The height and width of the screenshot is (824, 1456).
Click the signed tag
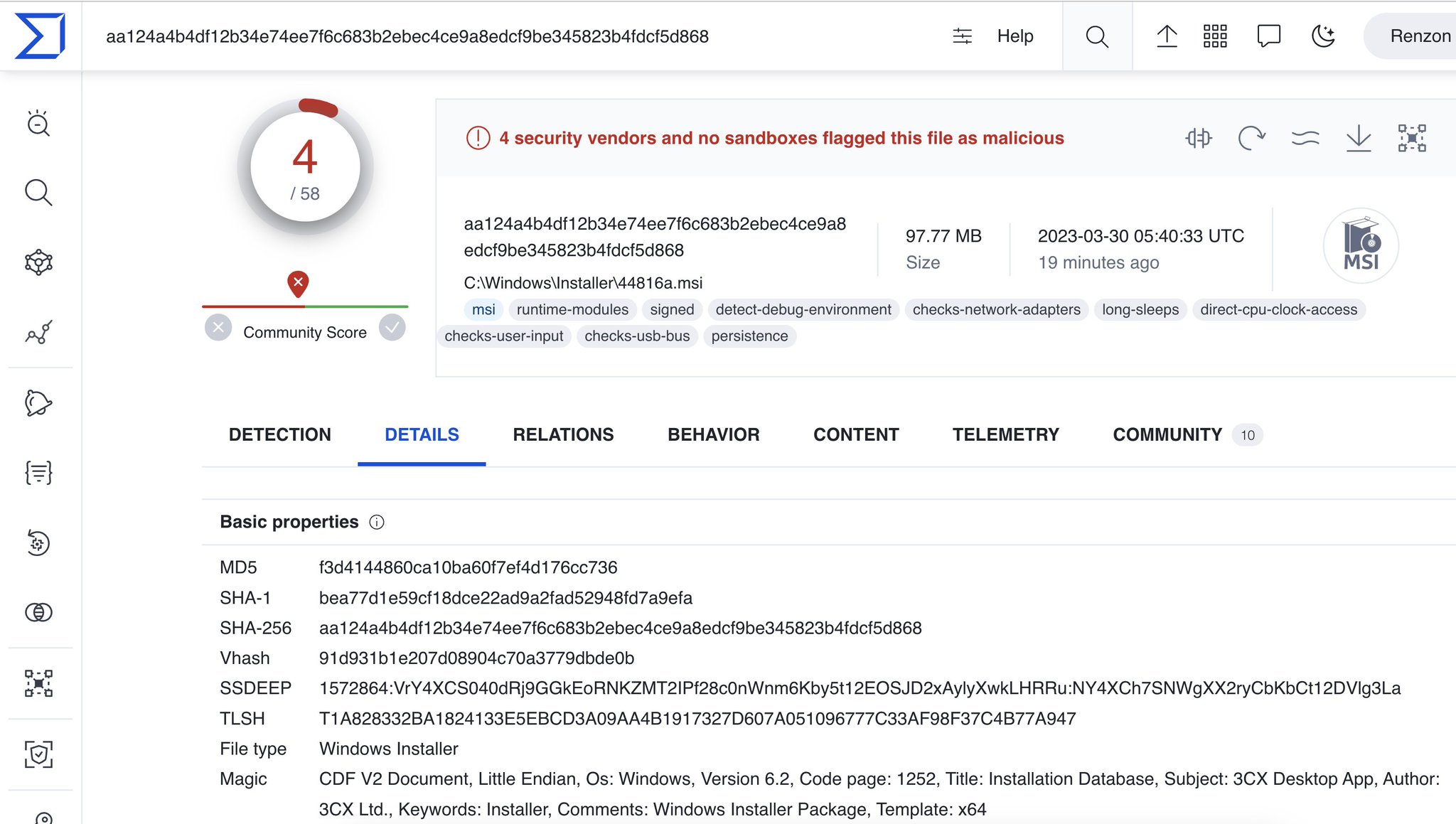click(672, 309)
